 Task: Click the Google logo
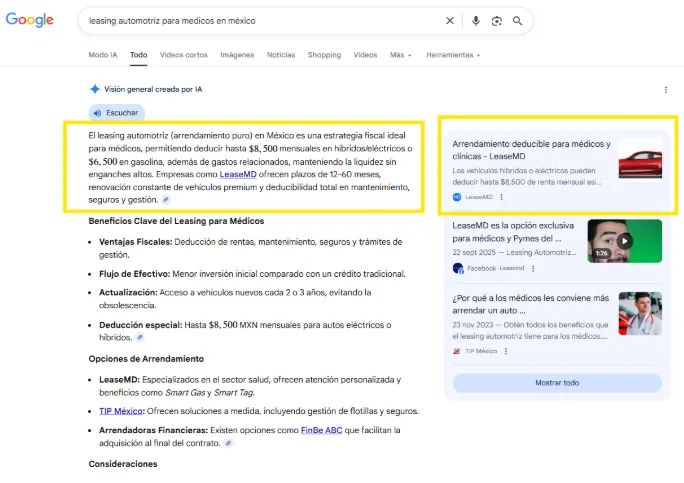pyautogui.click(x=30, y=20)
